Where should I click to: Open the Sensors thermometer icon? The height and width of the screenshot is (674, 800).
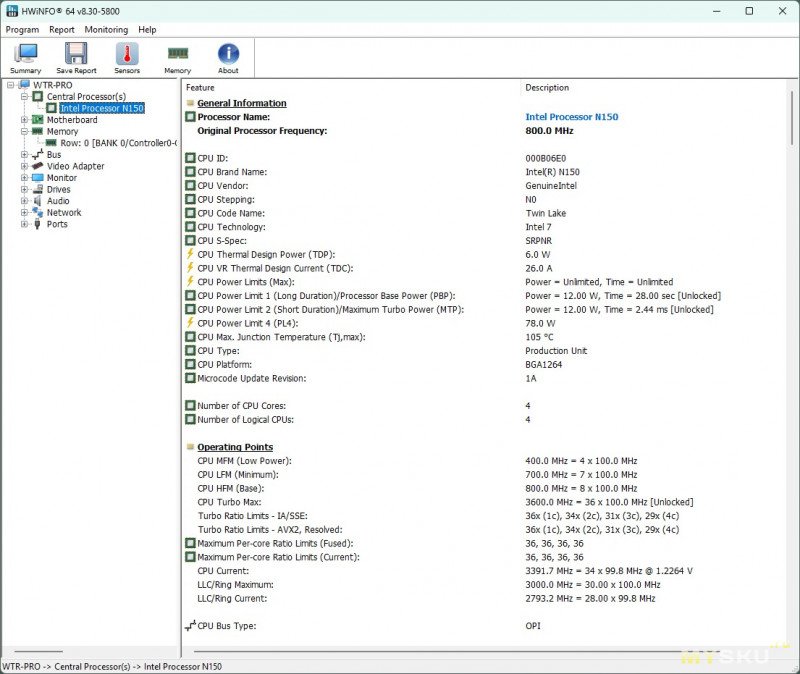click(127, 53)
